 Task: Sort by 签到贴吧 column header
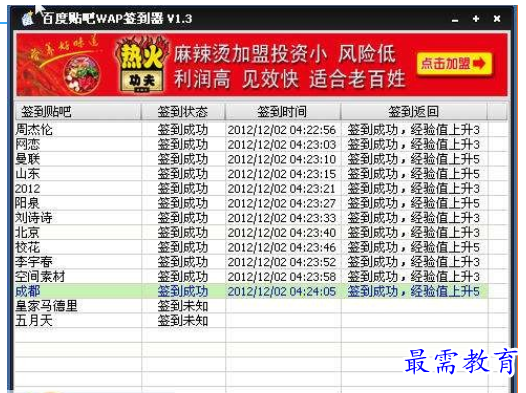[78, 111]
